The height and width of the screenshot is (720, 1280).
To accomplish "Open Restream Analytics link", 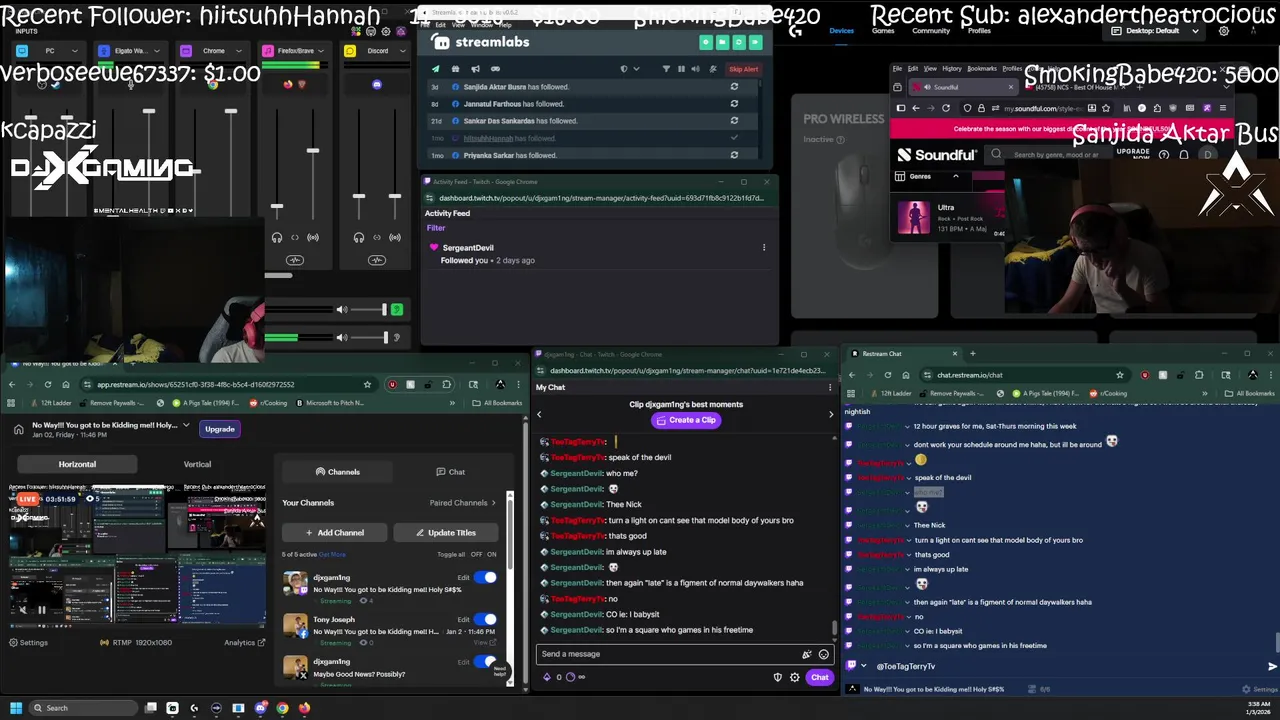I will 244,643.
